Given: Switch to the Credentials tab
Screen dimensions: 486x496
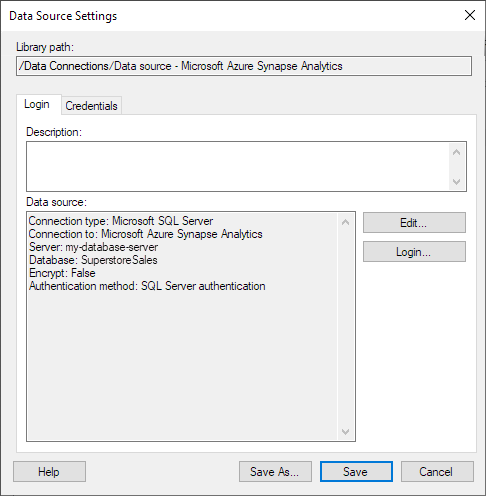Looking at the screenshot, I should [x=91, y=106].
